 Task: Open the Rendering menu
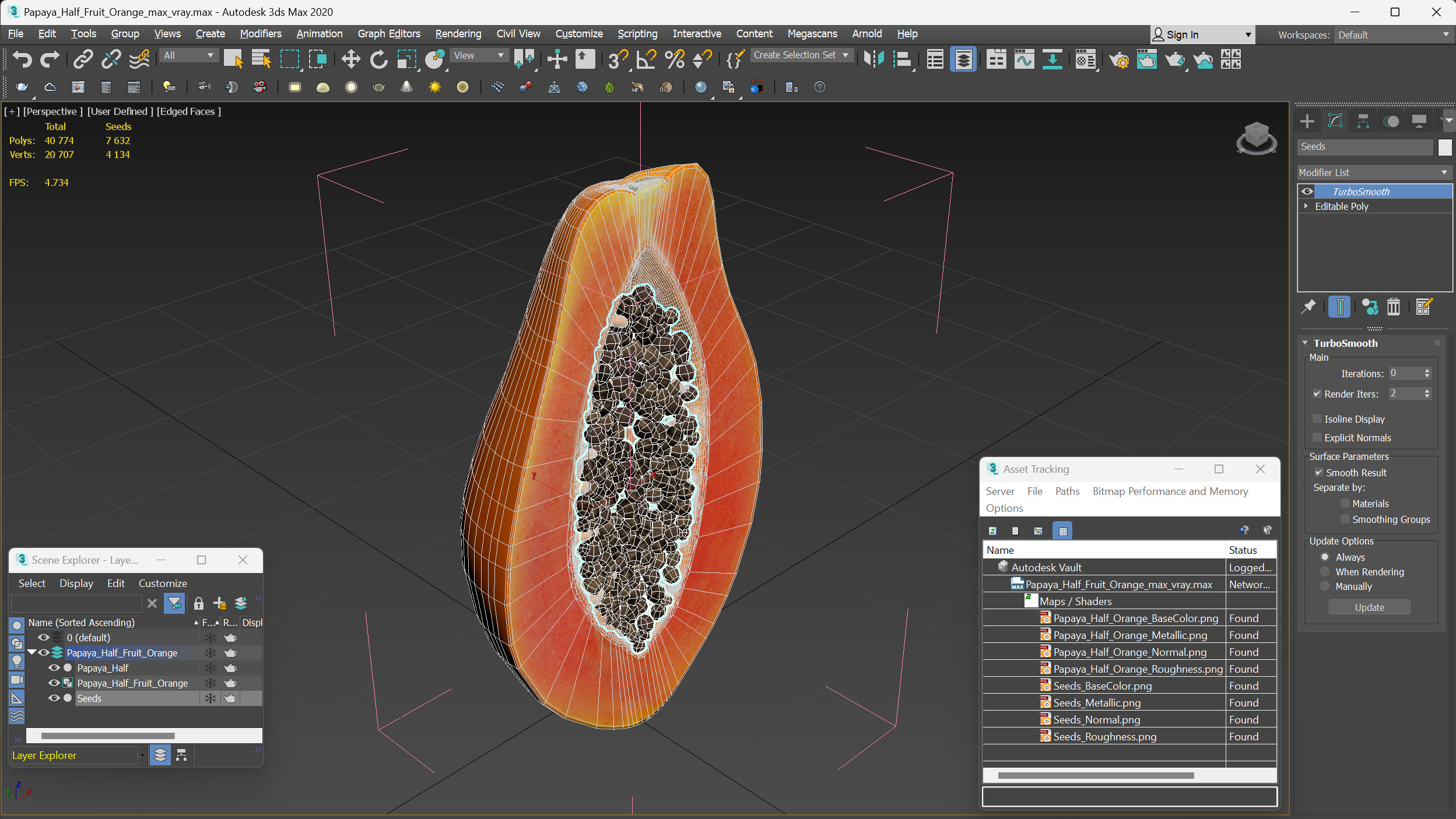pyautogui.click(x=458, y=34)
